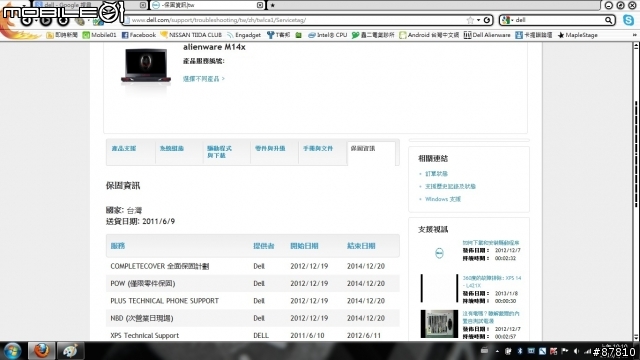
Task: Close the 保固資訊 browser tab
Action: pyautogui.click(x=260, y=5)
